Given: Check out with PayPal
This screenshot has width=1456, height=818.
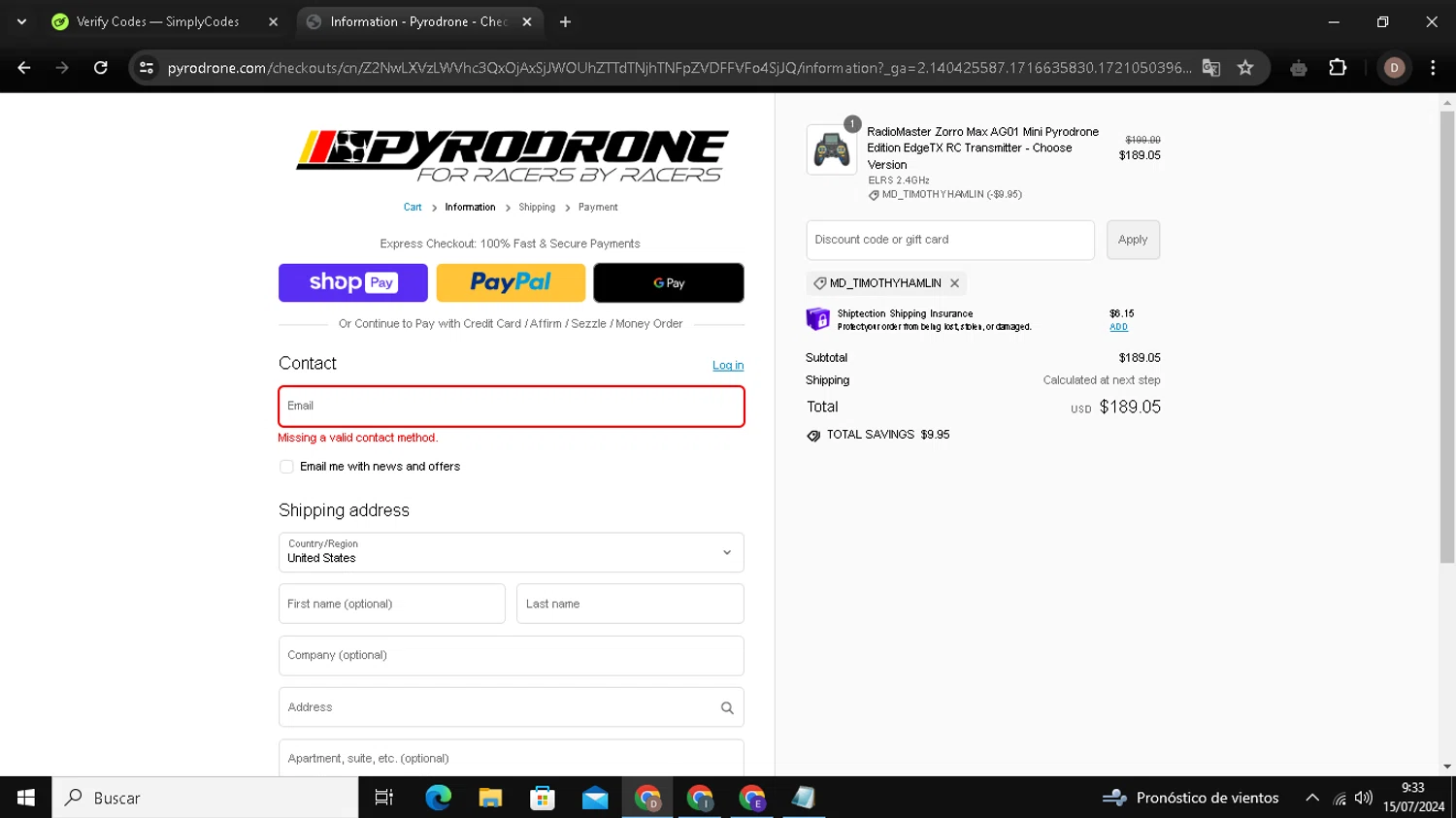Looking at the screenshot, I should 511,282.
